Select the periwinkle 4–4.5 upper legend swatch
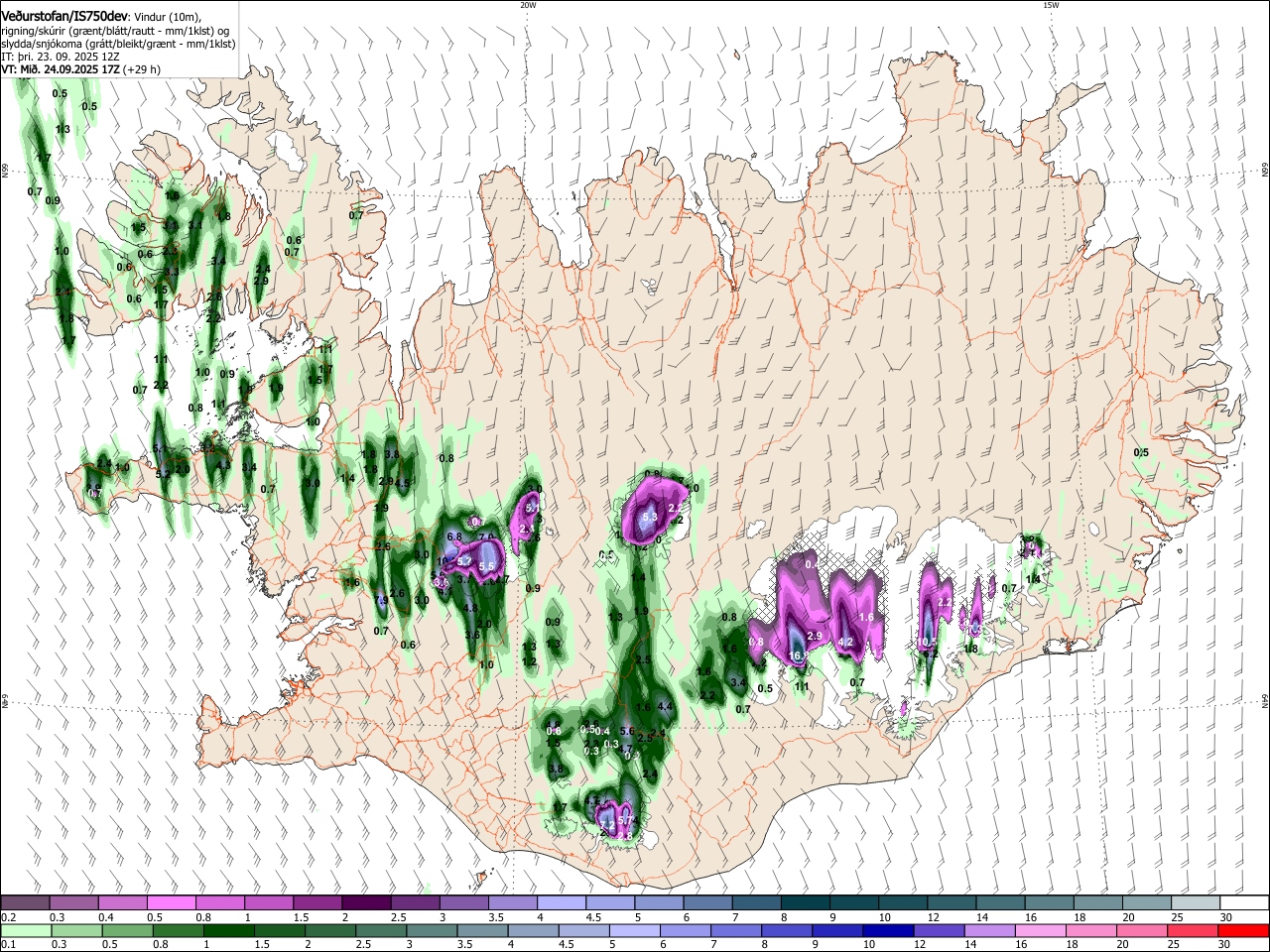 tap(562, 902)
